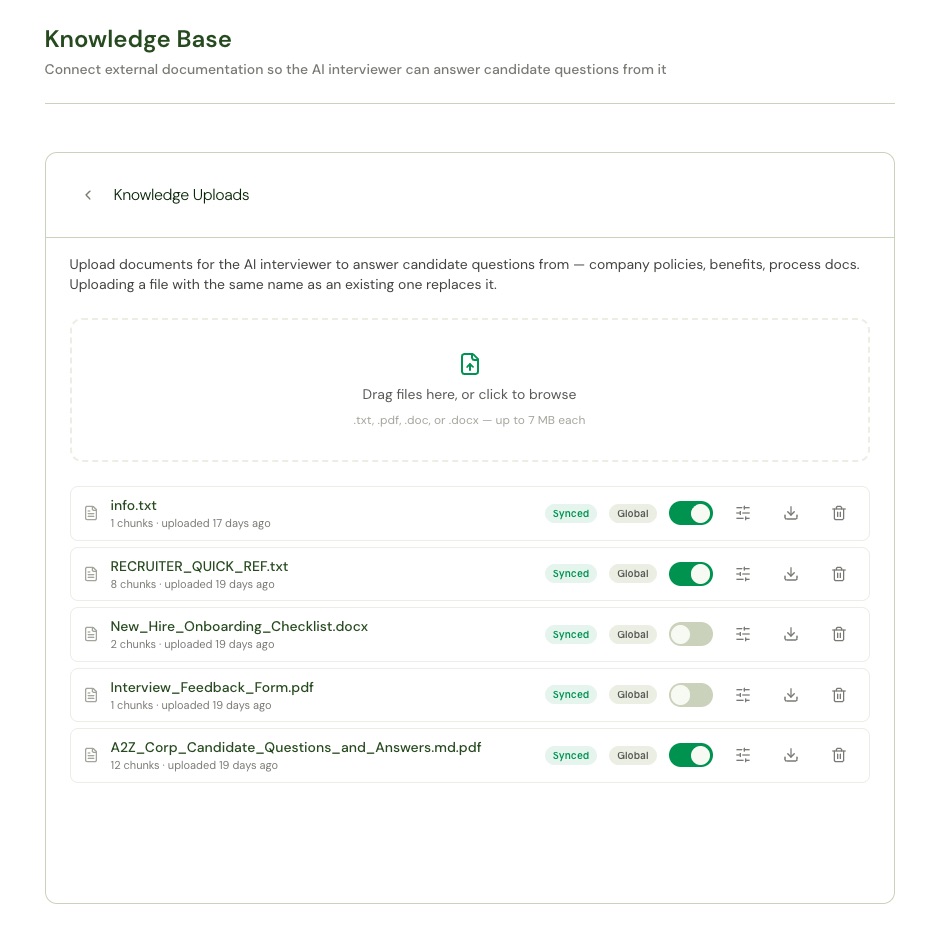
Task: Click '2 chunks · uploaded 19 days ago'
Action: click(x=192, y=644)
